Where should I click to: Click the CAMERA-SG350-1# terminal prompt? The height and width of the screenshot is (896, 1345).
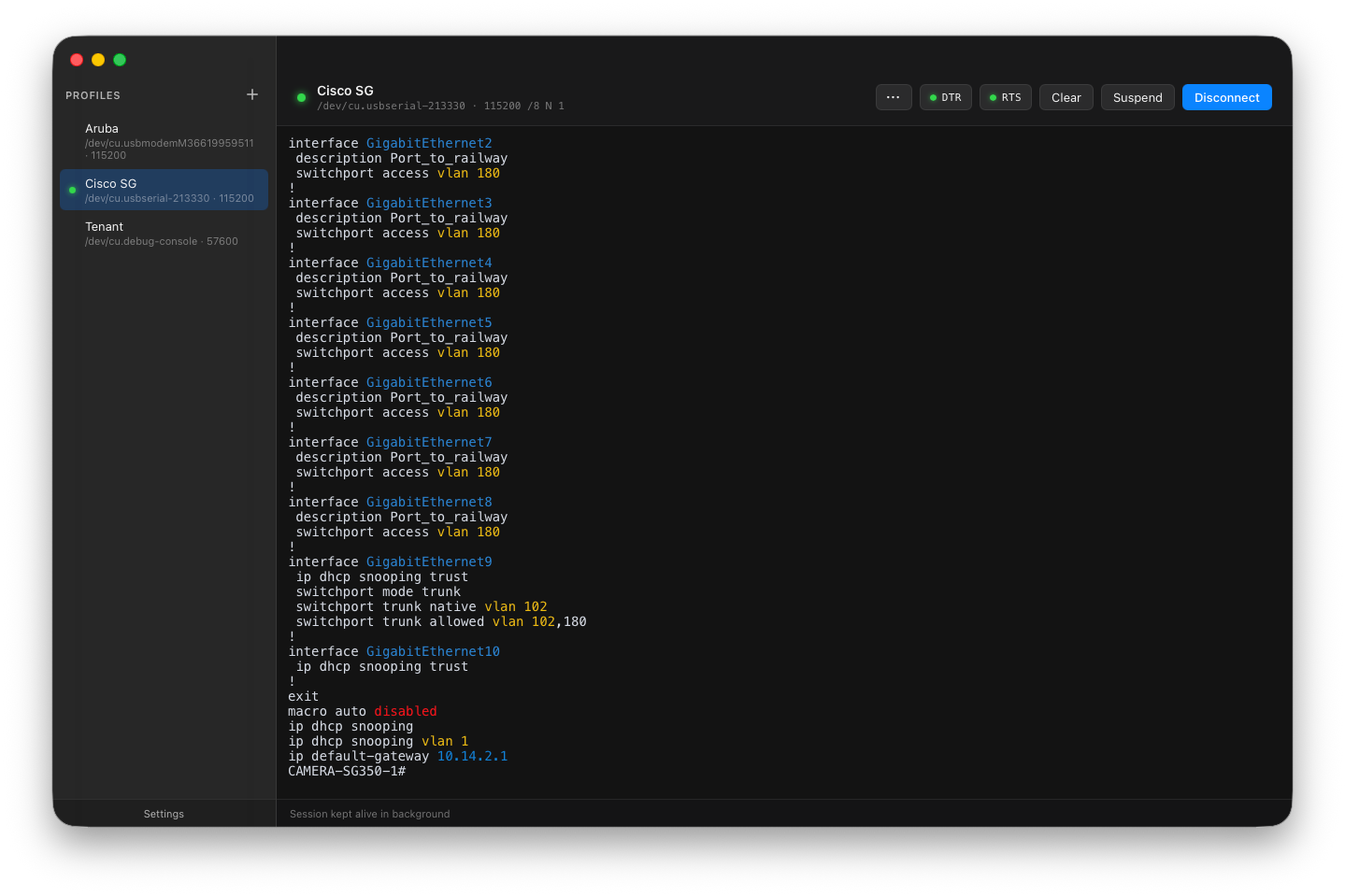347,772
